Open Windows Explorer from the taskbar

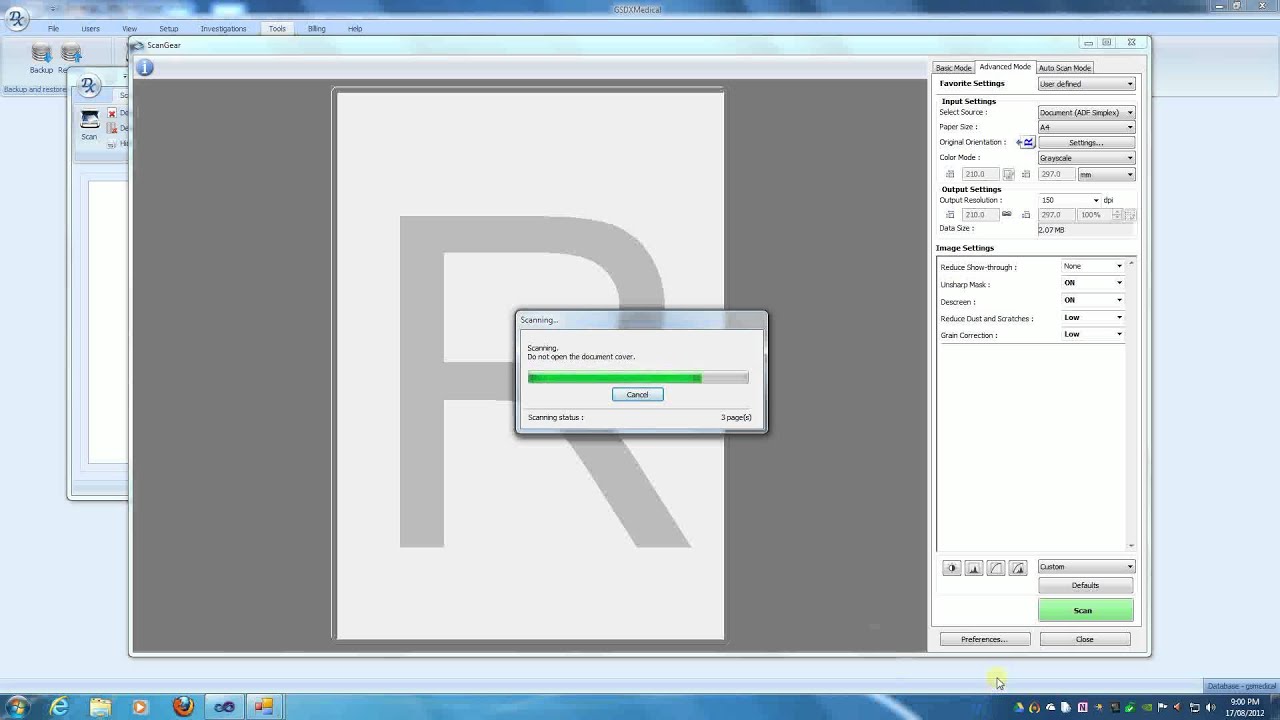[100, 707]
